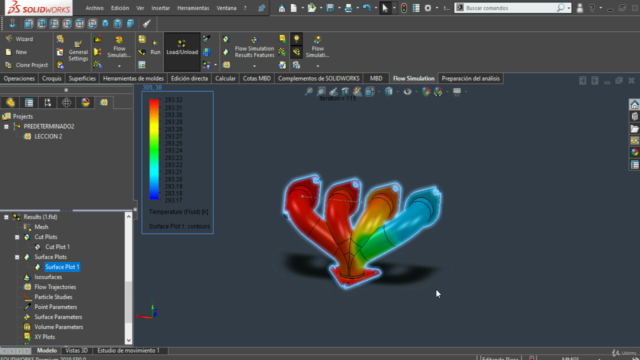
Task: Open the Herramientas menu
Action: click(193, 8)
